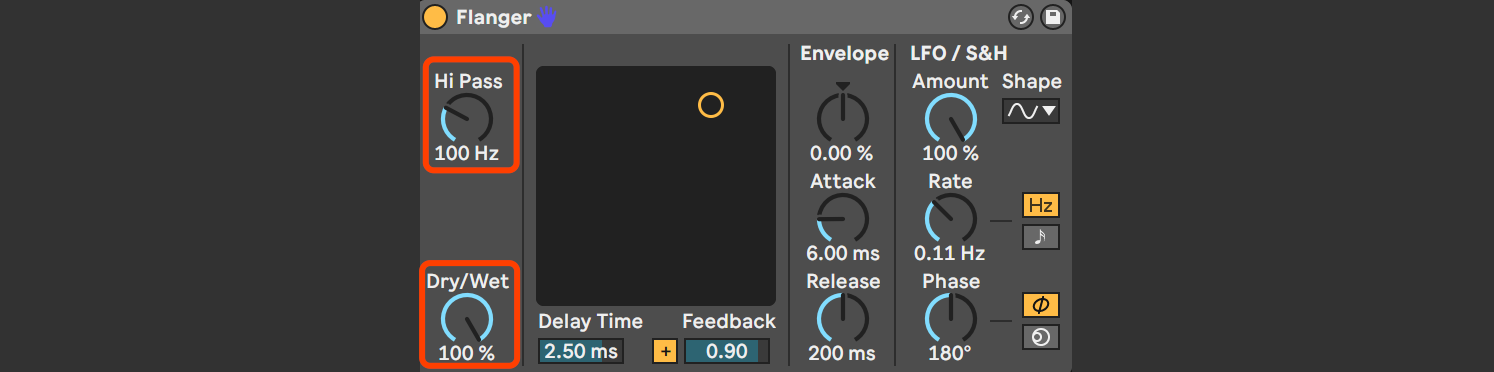The width and height of the screenshot is (1494, 372).
Task: Click the 200 ms Release value
Action: click(x=842, y=353)
